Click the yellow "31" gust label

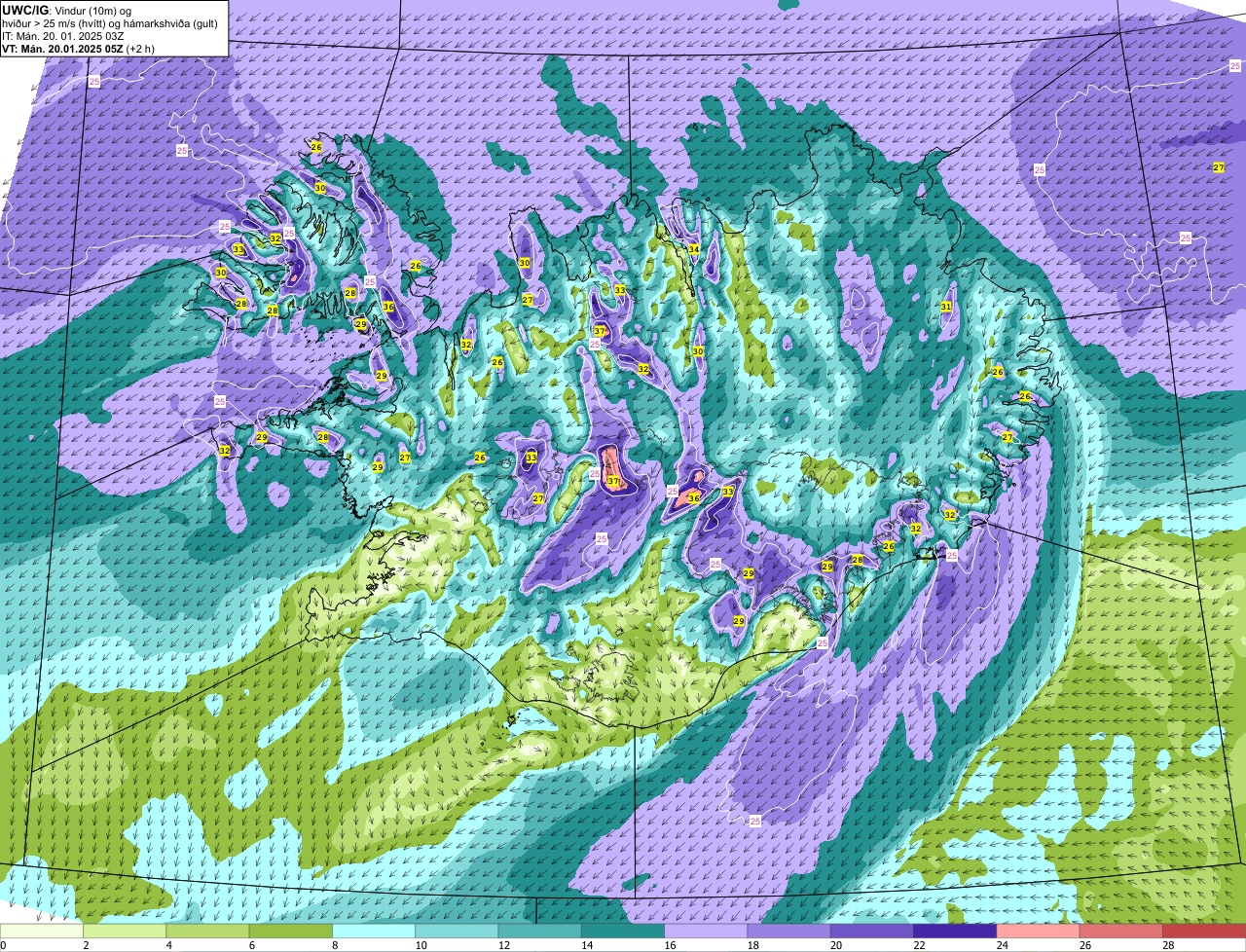(946, 307)
